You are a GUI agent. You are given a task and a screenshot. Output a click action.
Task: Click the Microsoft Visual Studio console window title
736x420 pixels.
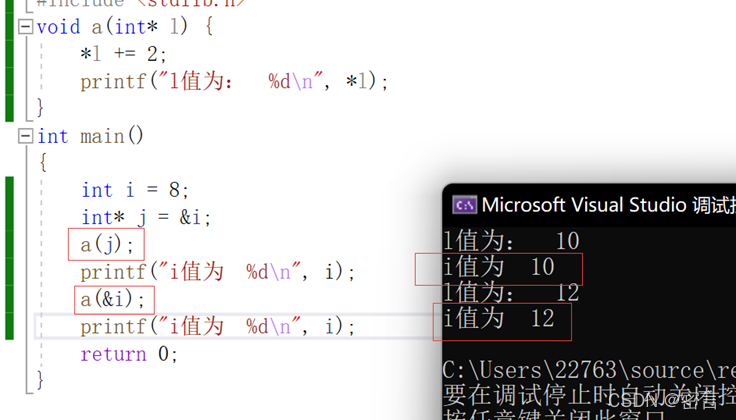point(608,205)
